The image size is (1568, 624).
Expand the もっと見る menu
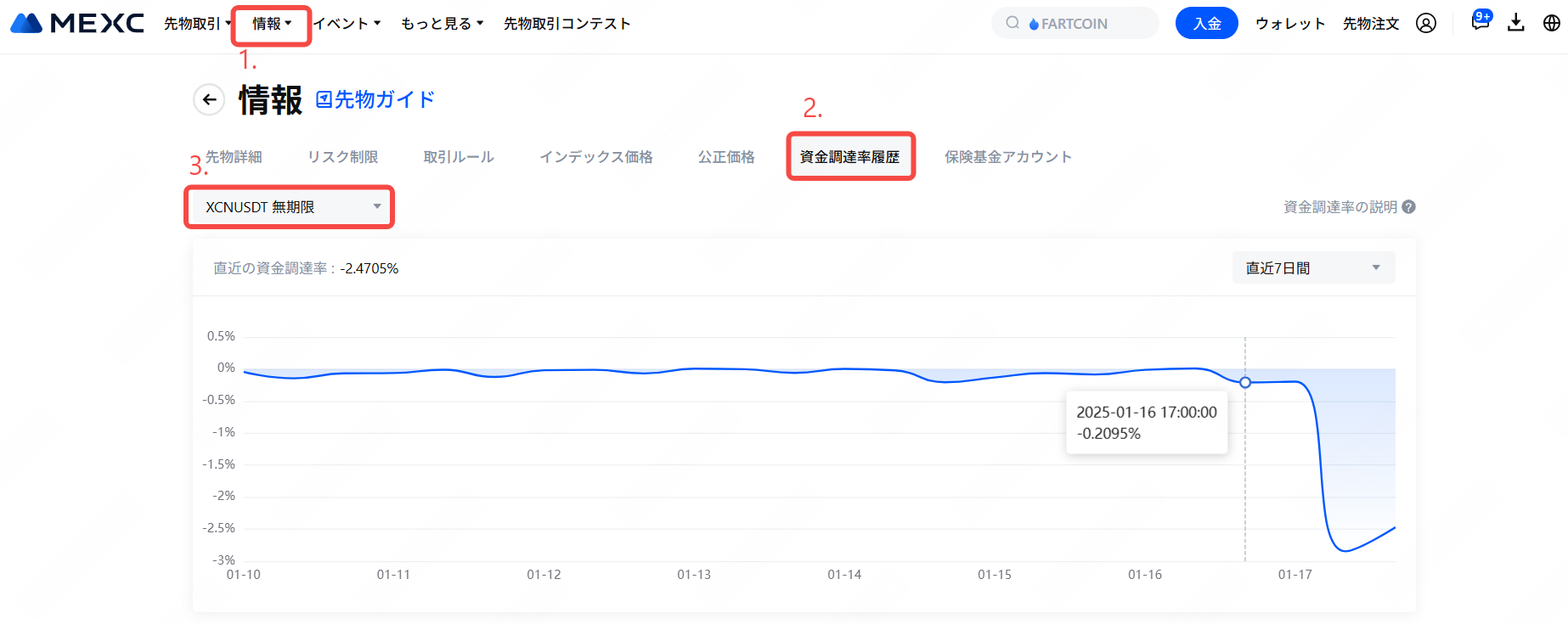click(442, 24)
